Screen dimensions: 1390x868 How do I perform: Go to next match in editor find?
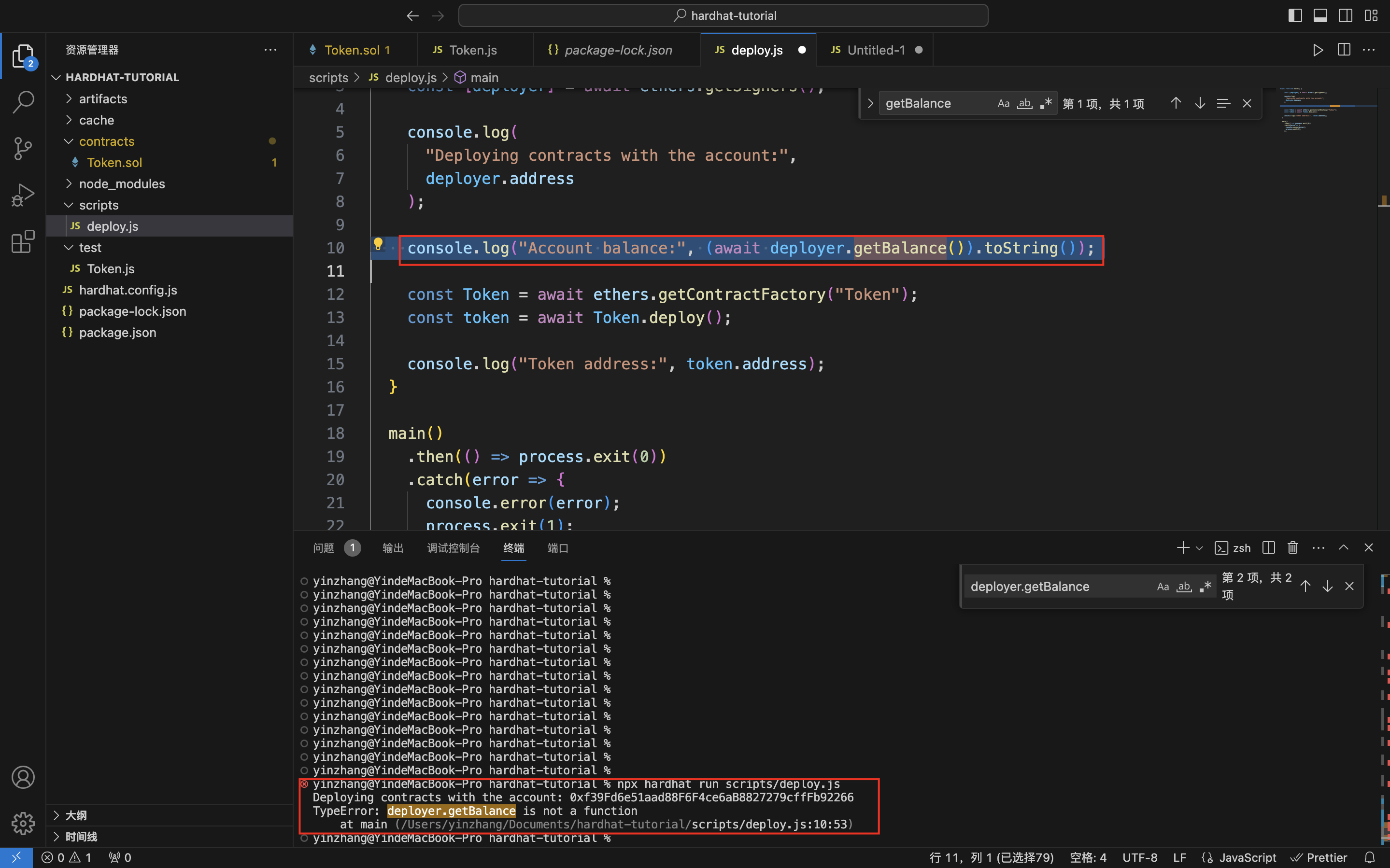coord(1200,103)
